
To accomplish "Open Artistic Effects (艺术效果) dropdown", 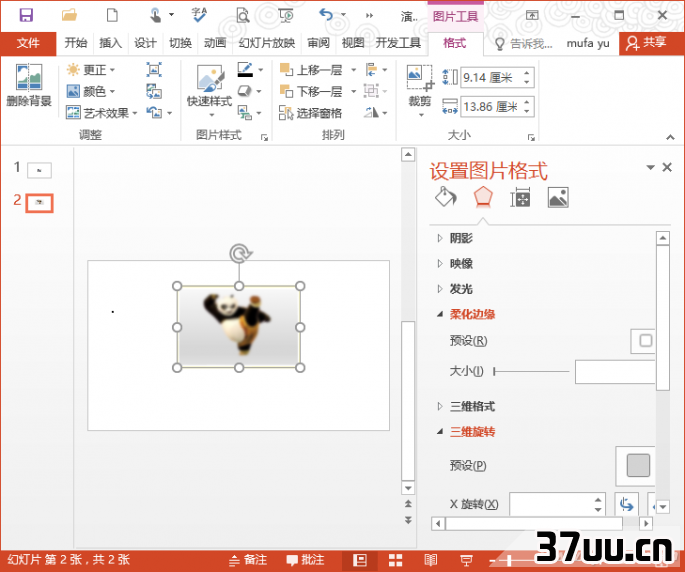I will tap(102, 113).
